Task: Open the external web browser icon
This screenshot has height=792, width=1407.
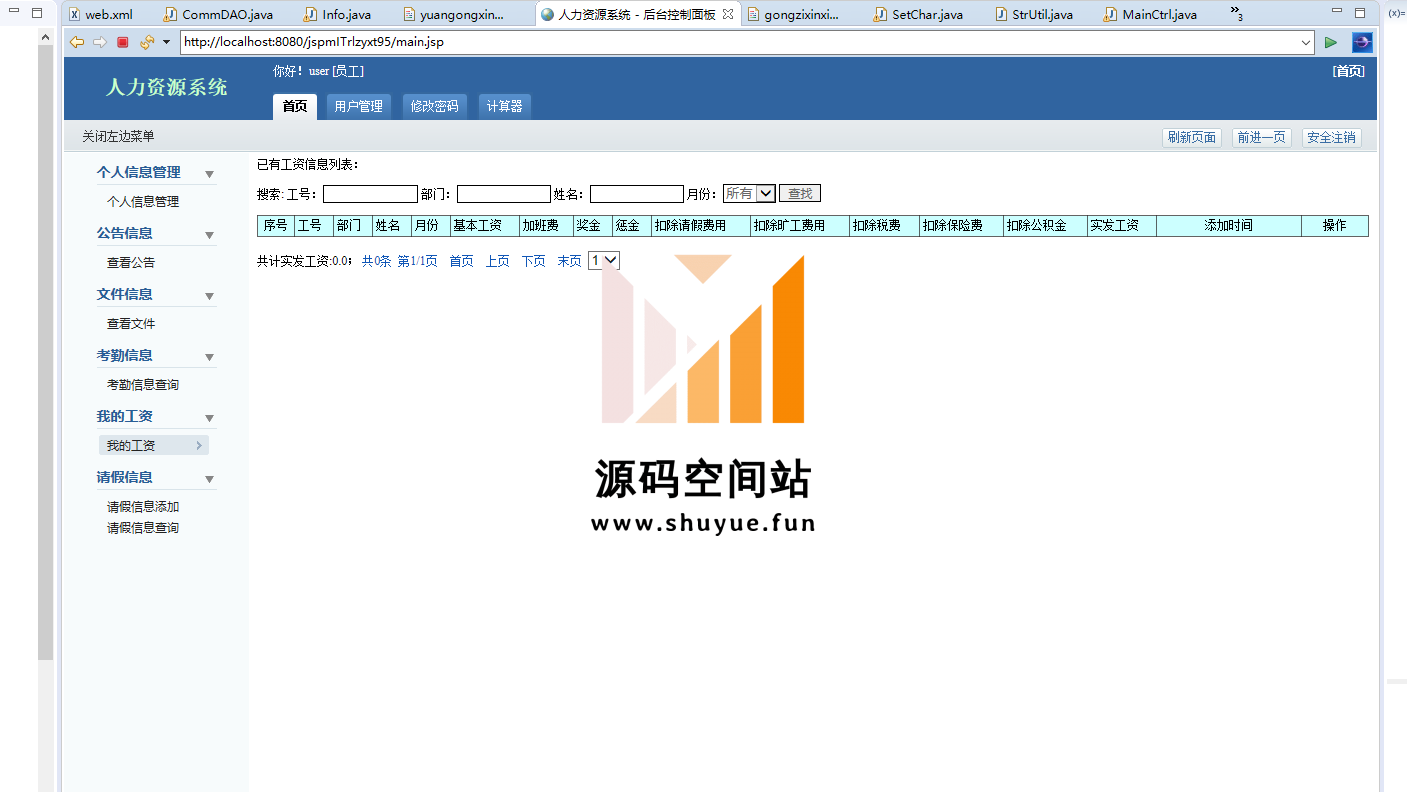Action: coord(1362,42)
